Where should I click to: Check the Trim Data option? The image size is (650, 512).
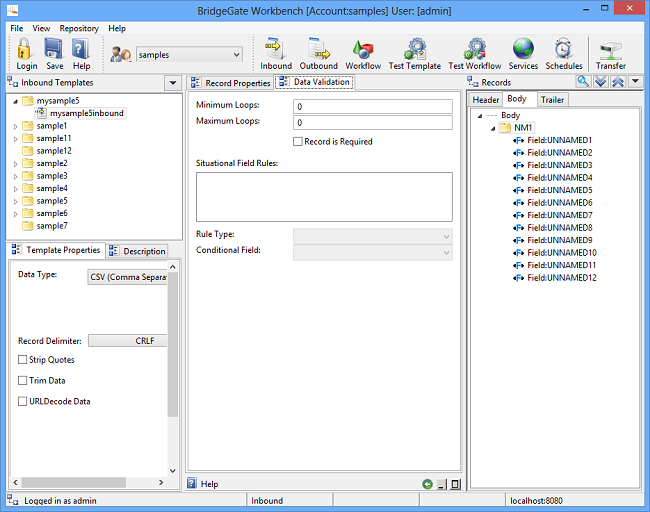click(x=22, y=380)
